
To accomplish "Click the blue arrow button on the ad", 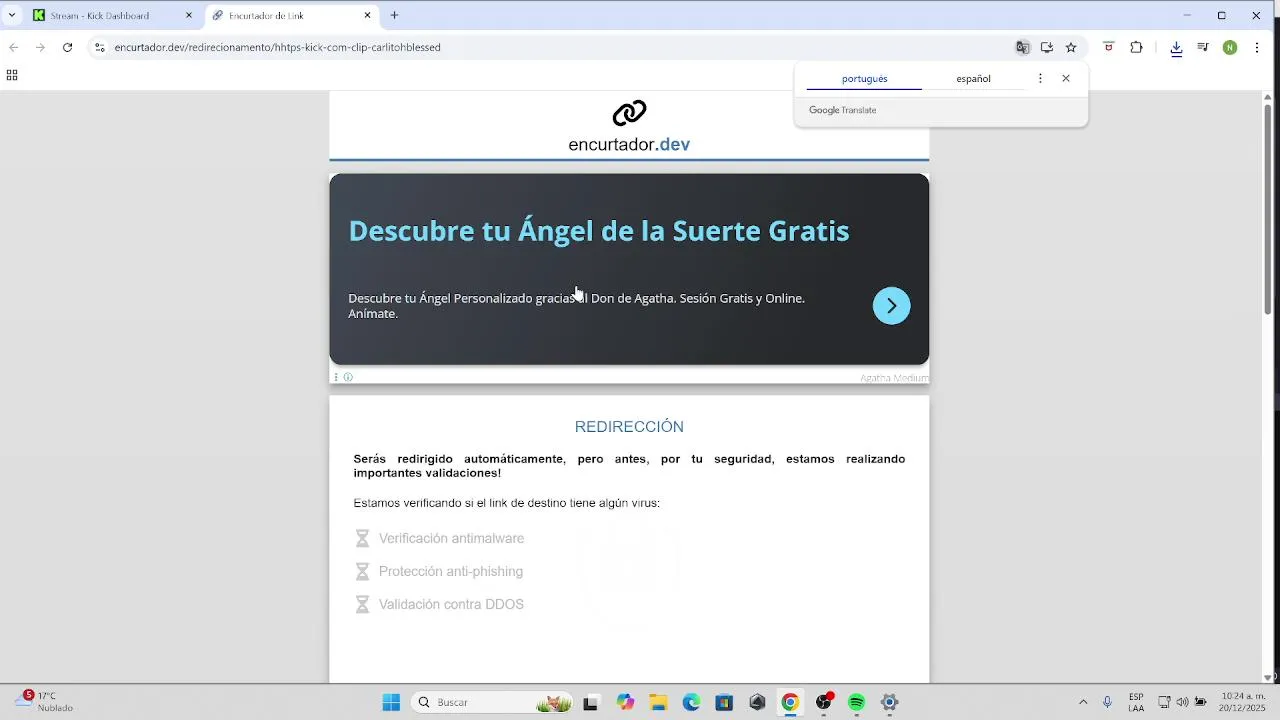I will click(891, 306).
